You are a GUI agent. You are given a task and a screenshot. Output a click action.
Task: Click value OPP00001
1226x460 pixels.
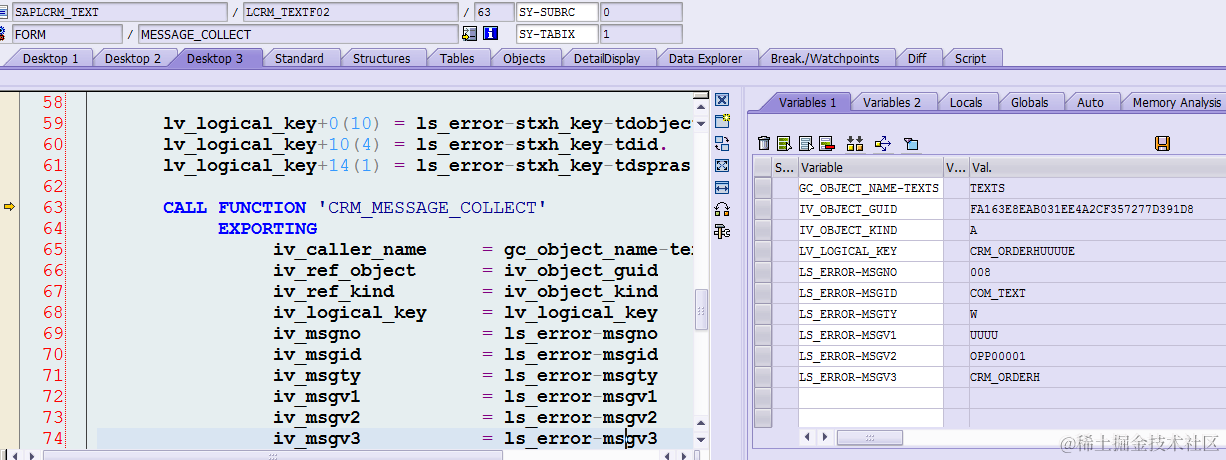tap(997, 356)
